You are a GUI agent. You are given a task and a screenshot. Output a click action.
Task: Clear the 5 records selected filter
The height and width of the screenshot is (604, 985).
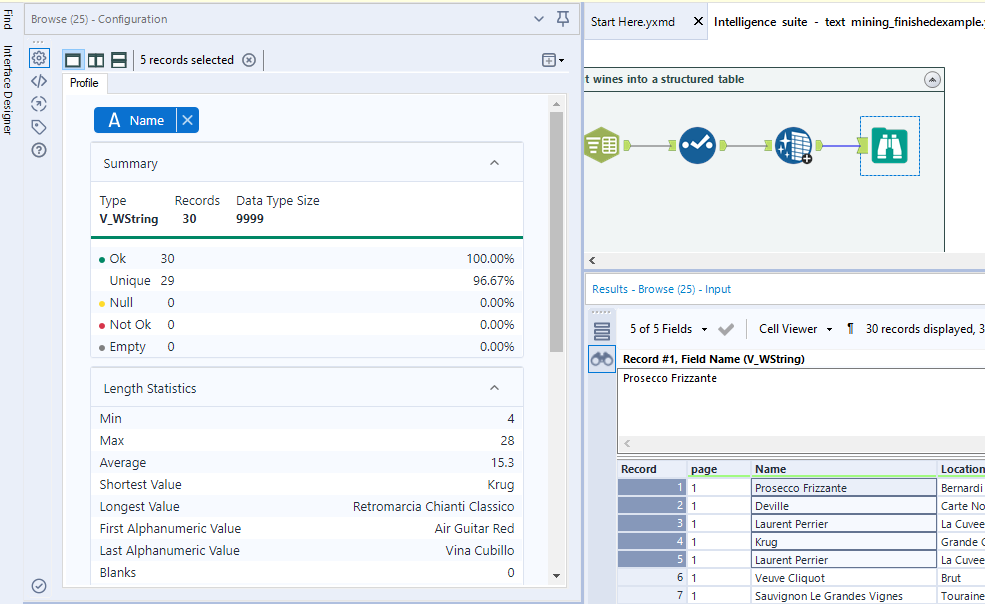point(249,60)
